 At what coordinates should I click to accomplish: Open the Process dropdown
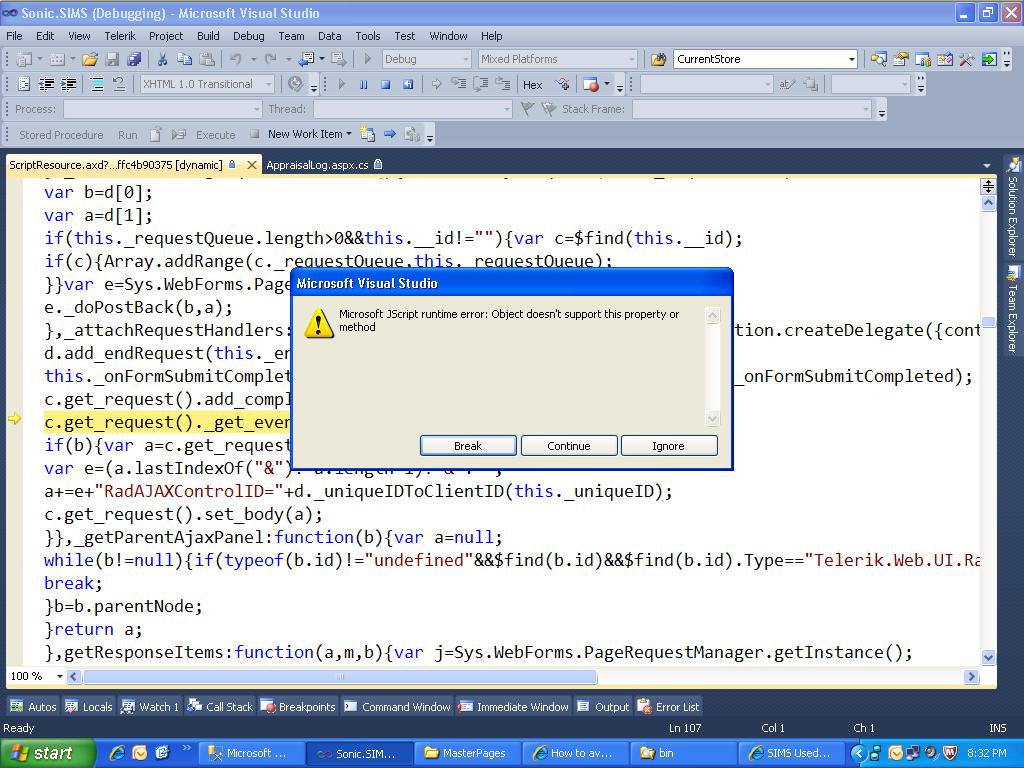pyautogui.click(x=257, y=109)
